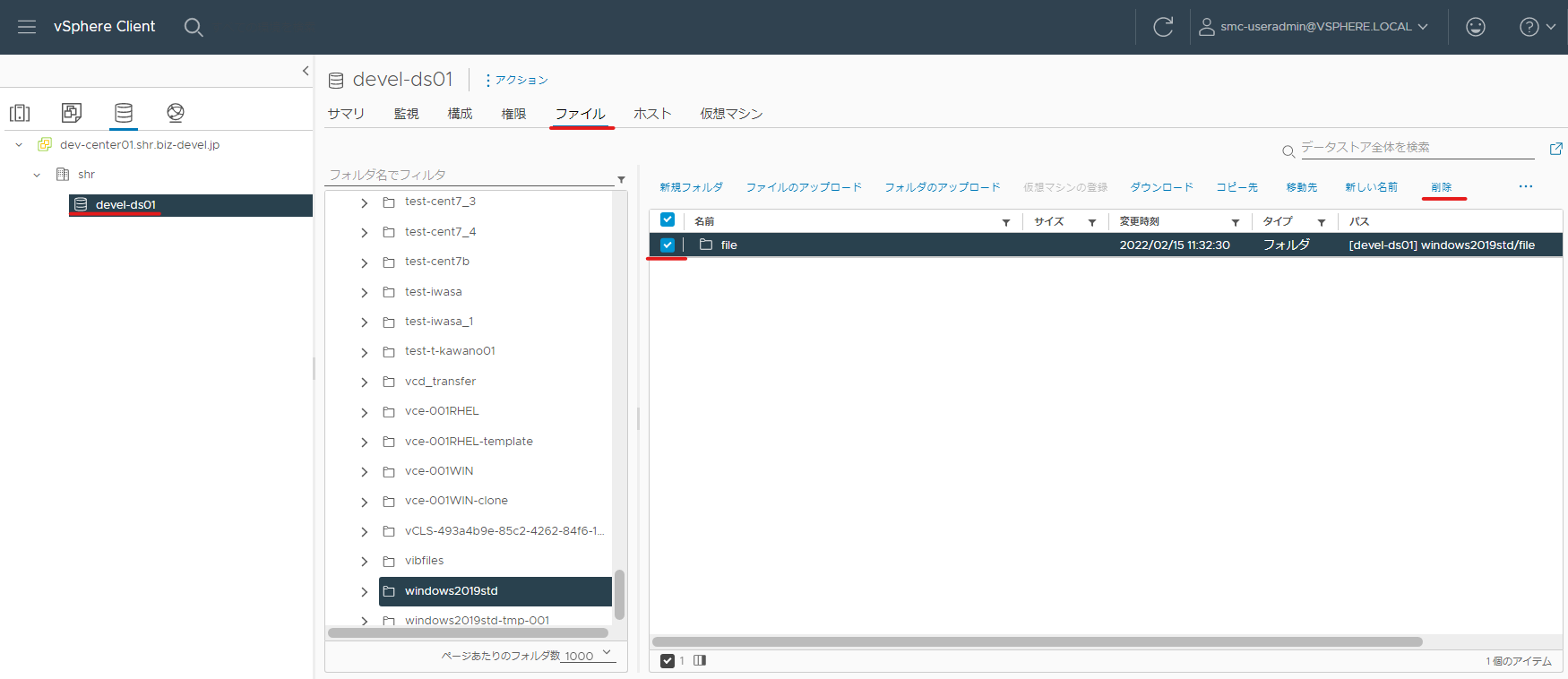The width and height of the screenshot is (1568, 679).
Task: Click the データストア全体を検索 search field
Action: click(1417, 148)
